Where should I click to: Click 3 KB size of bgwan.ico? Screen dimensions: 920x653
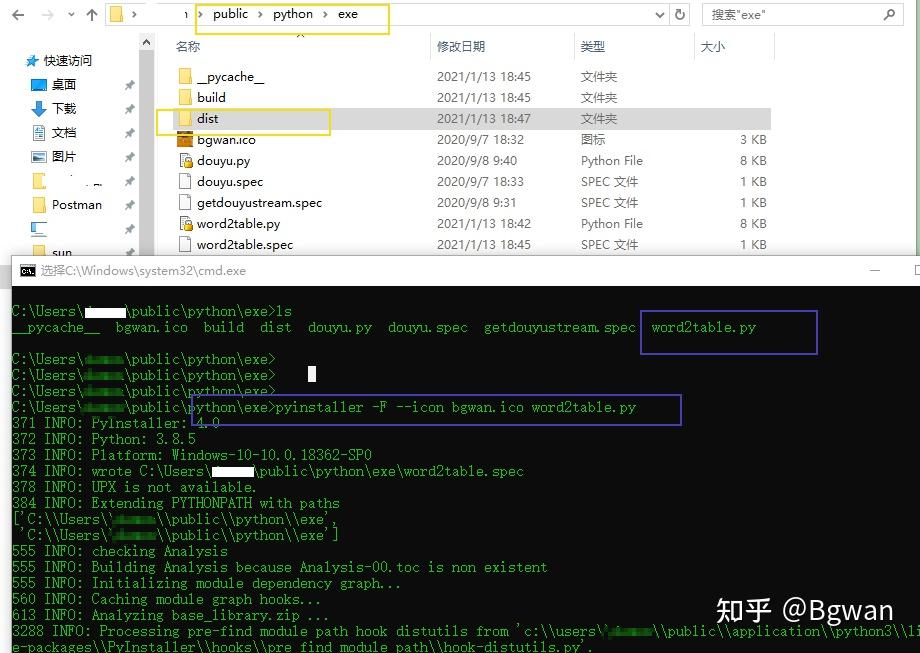[x=753, y=140]
